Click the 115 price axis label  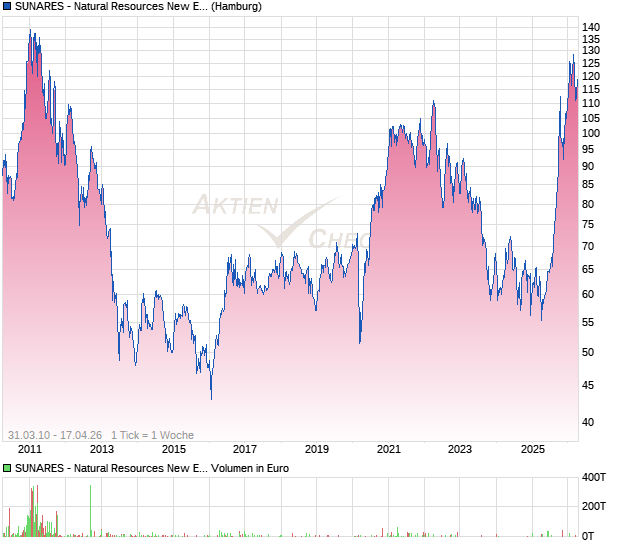coord(591,89)
